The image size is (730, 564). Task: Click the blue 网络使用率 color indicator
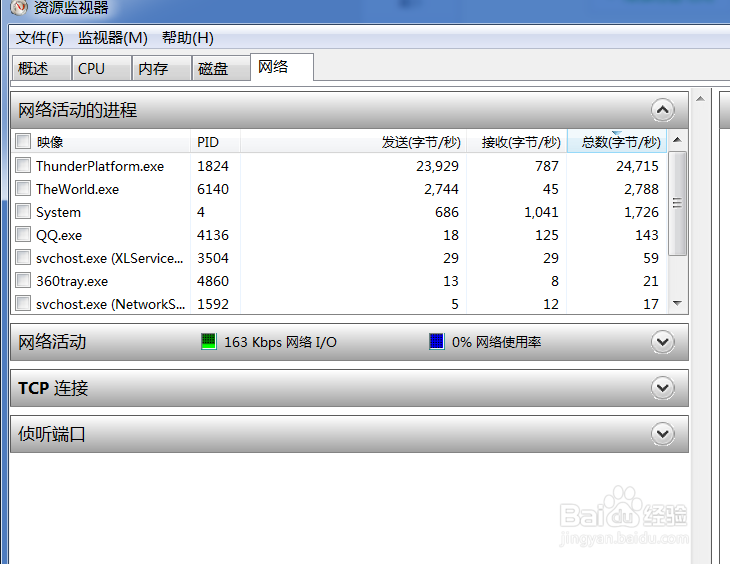tap(436, 341)
